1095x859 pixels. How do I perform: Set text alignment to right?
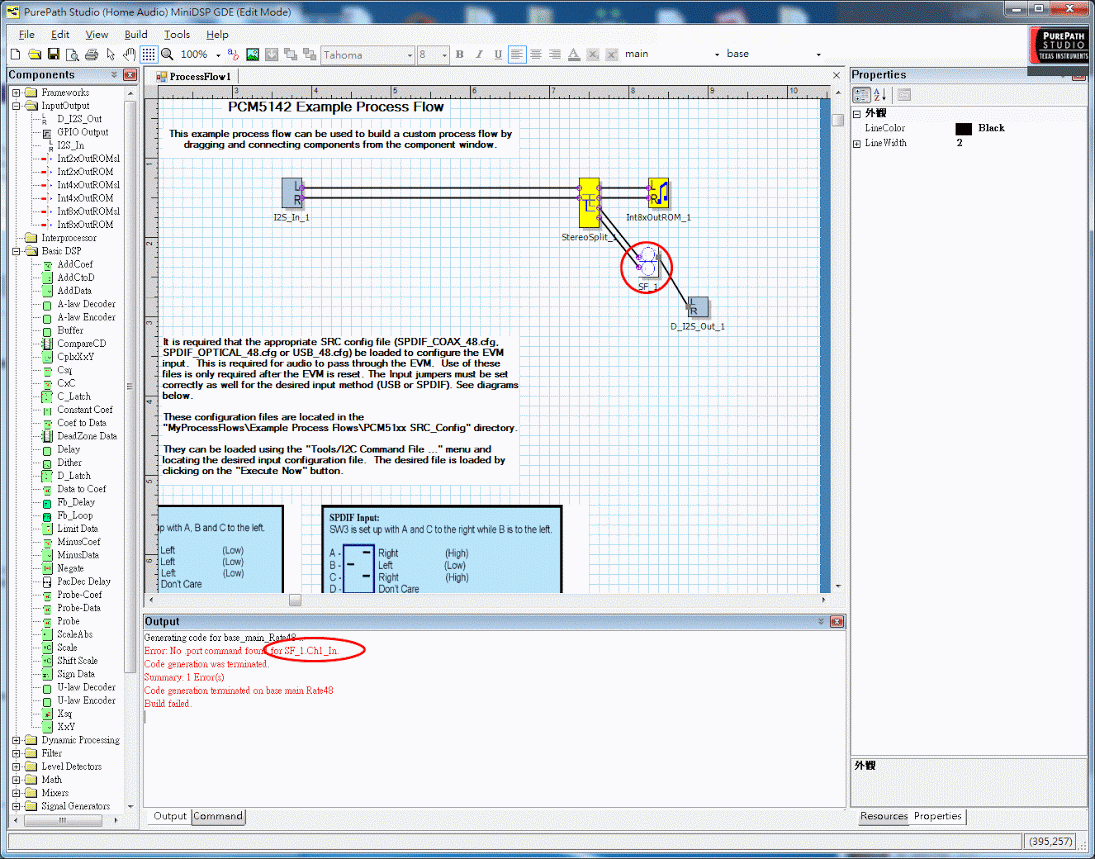point(554,54)
